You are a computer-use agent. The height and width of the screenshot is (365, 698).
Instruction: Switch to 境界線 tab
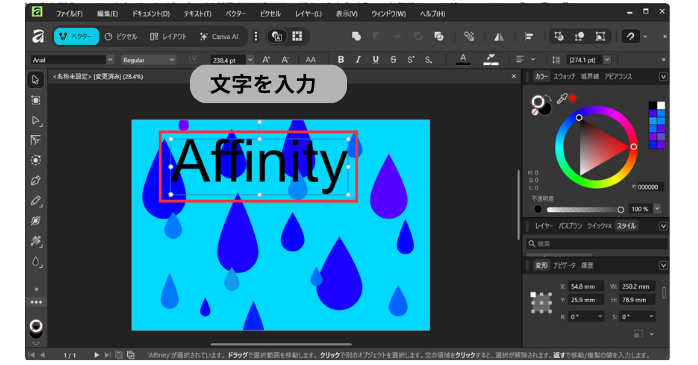[589, 77]
